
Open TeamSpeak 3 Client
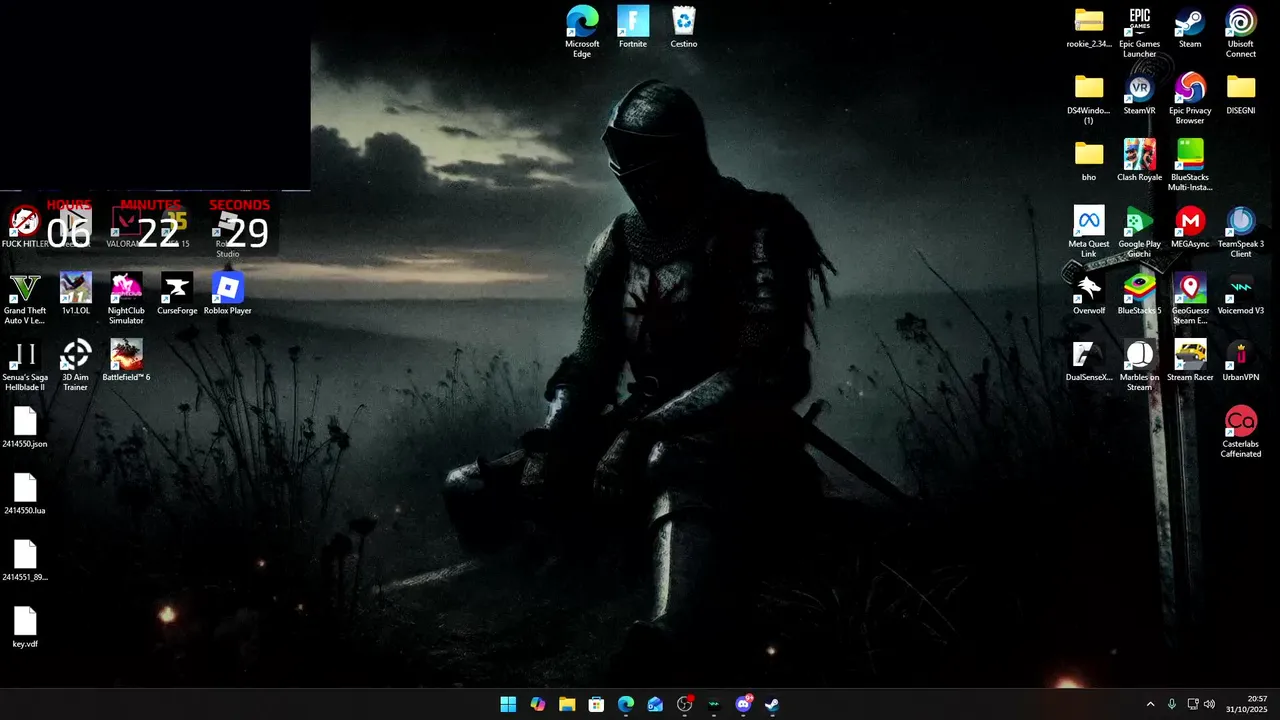pos(1241,232)
